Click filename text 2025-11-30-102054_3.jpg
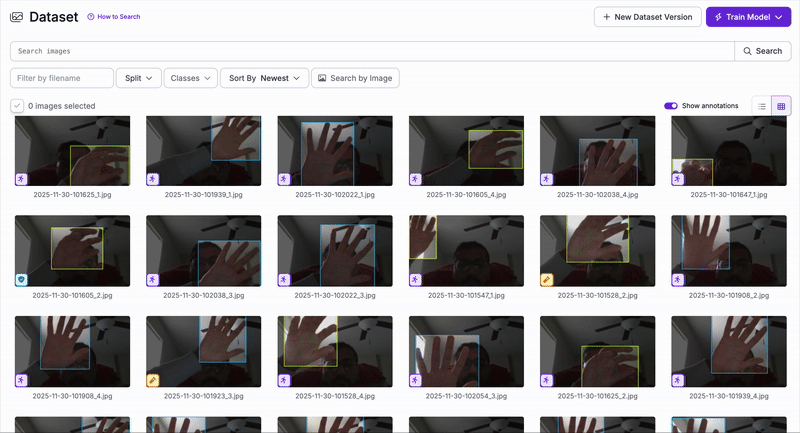This screenshot has width=800, height=433. pos(466,396)
